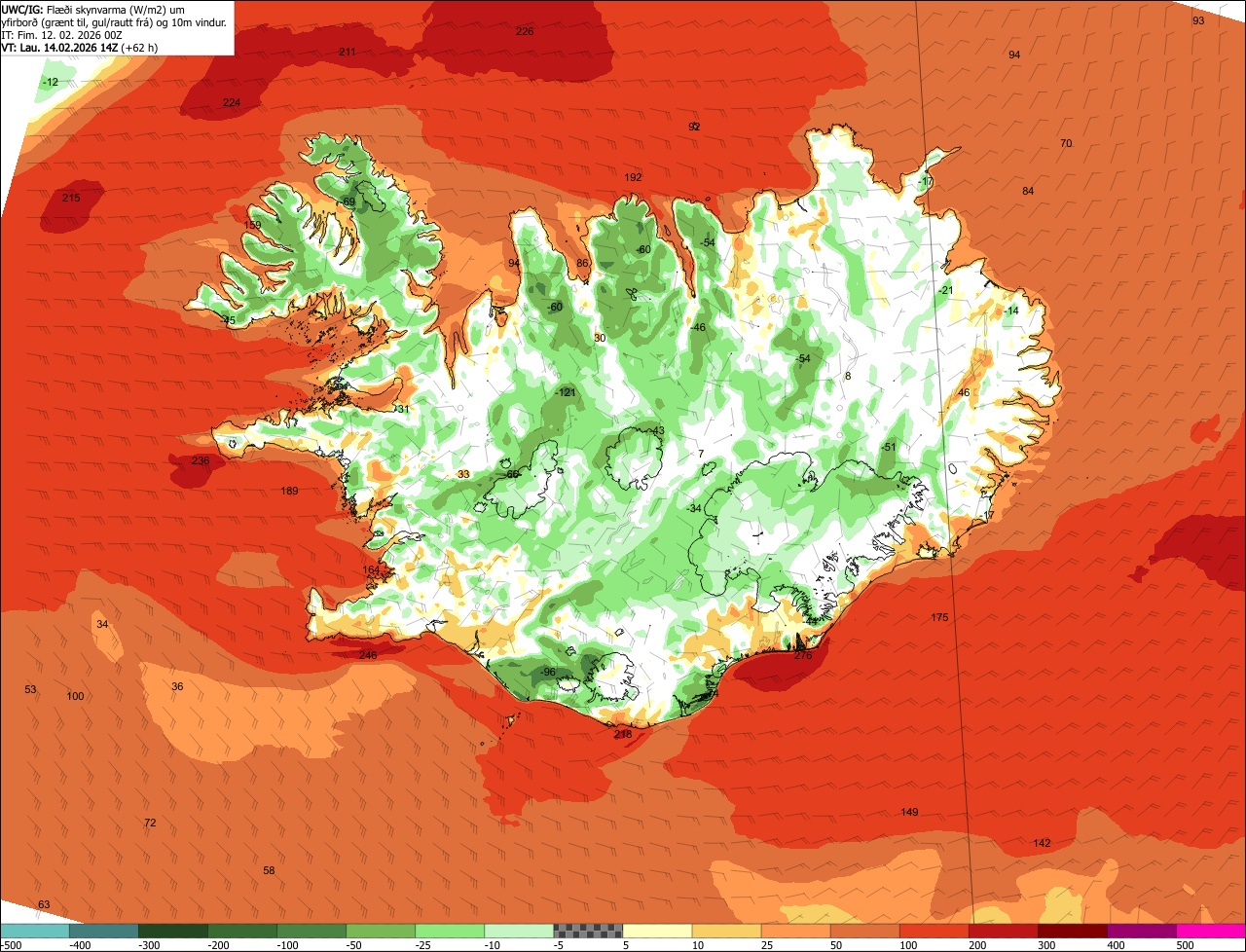Click the map value 218 at the southern tip
The height and width of the screenshot is (952, 1246).
click(623, 734)
